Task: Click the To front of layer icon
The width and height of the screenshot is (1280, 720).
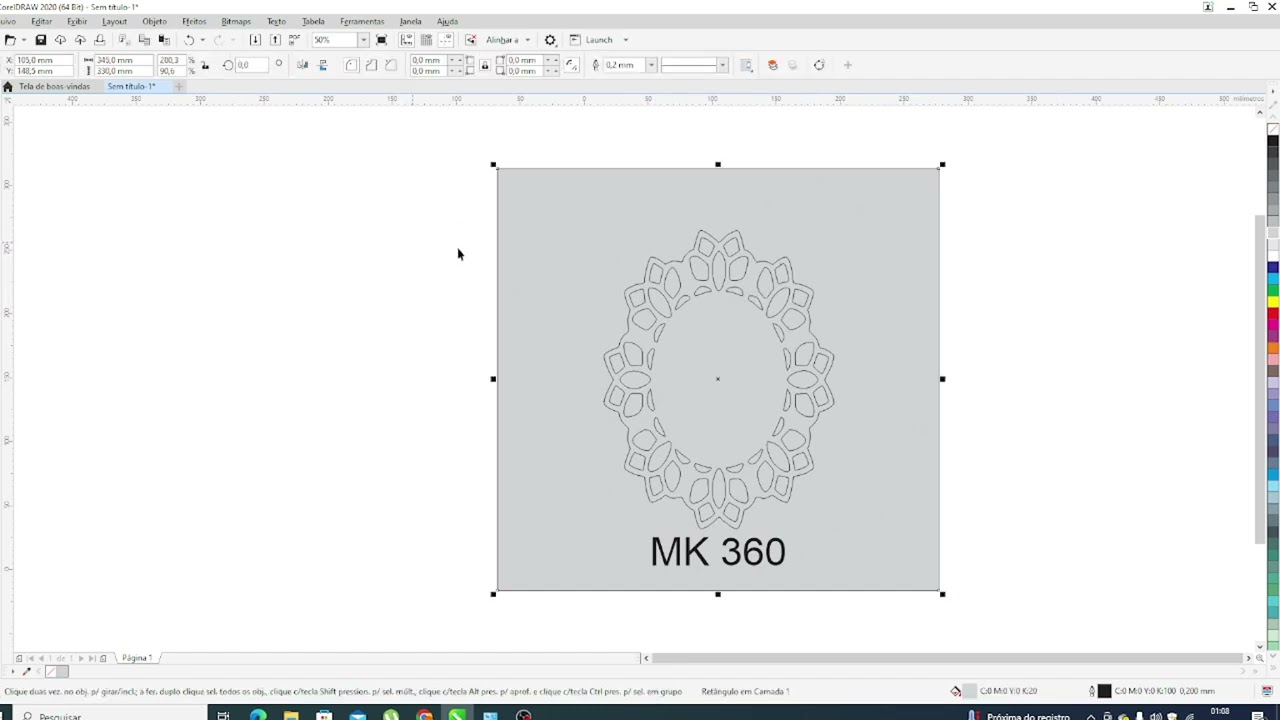Action: click(x=772, y=65)
